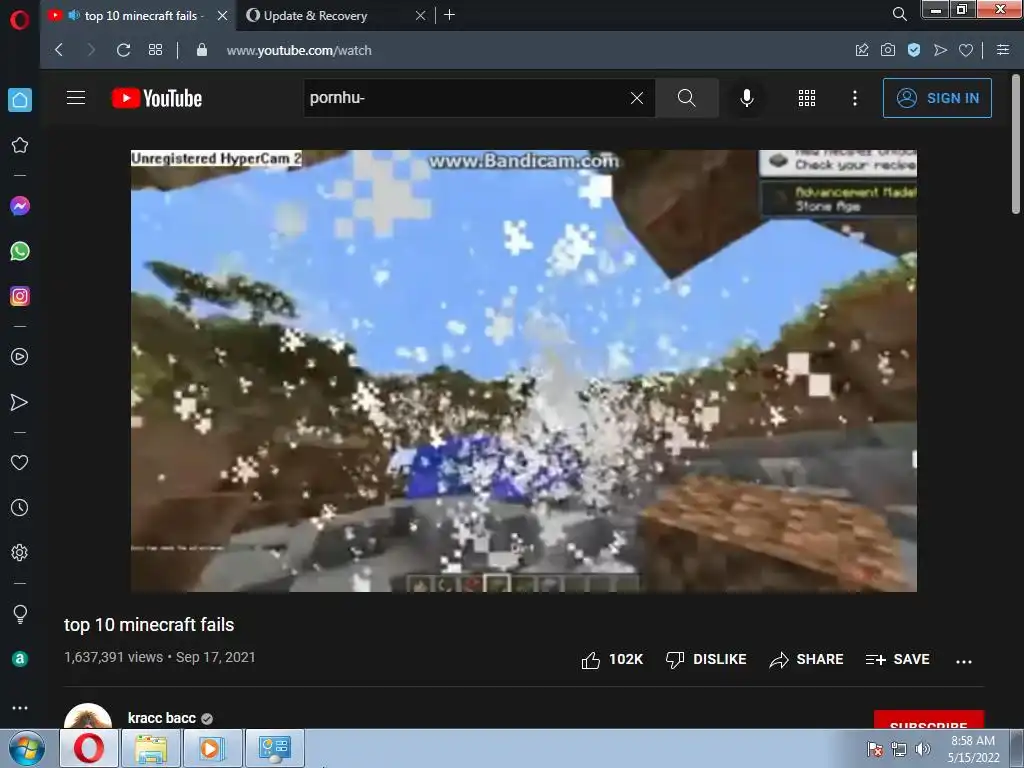Click the edit page snapshot icon in address bar
Image resolution: width=1024 pixels, height=768 pixels.
click(862, 50)
